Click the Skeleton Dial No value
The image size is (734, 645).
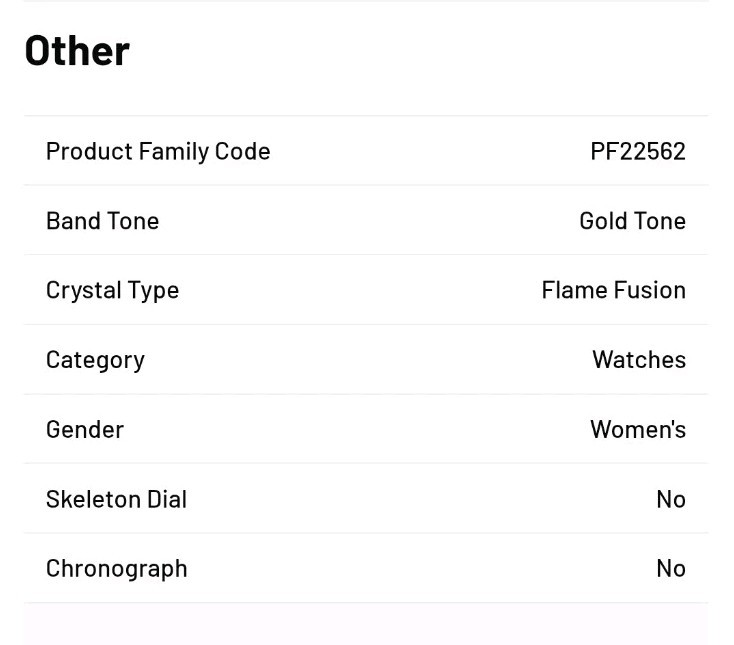pyautogui.click(x=671, y=499)
